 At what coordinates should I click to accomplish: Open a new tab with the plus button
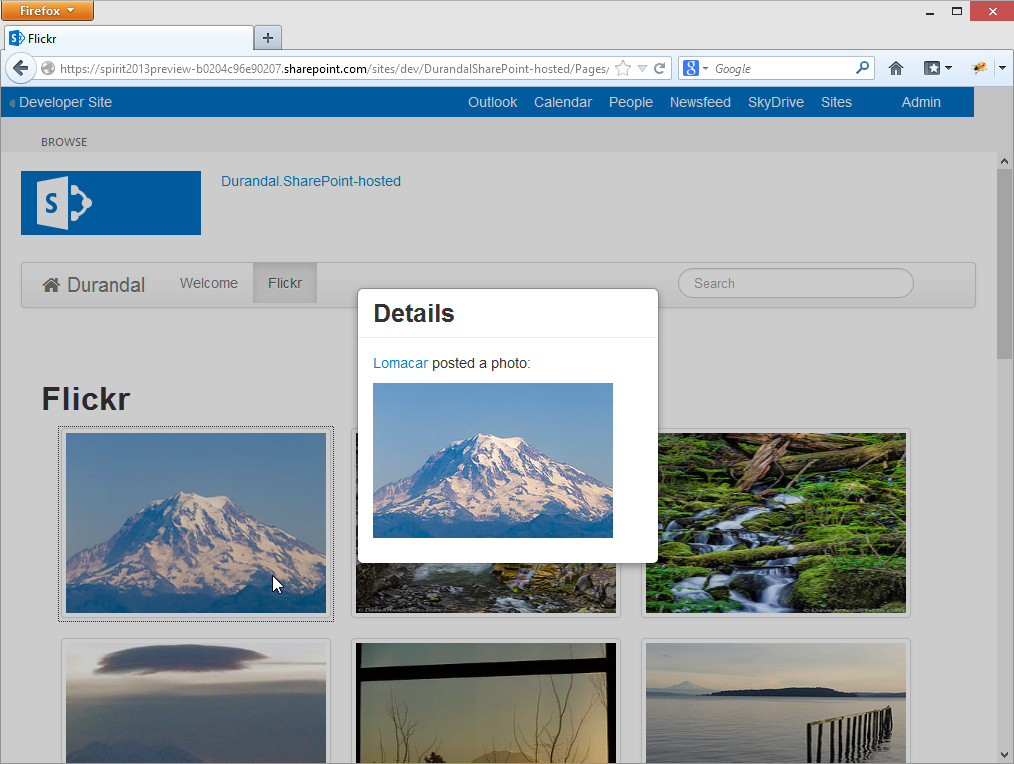point(268,38)
